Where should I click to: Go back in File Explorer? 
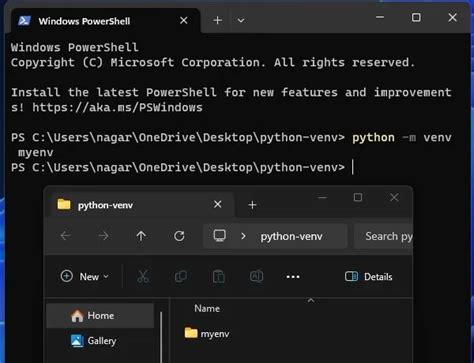(x=65, y=236)
